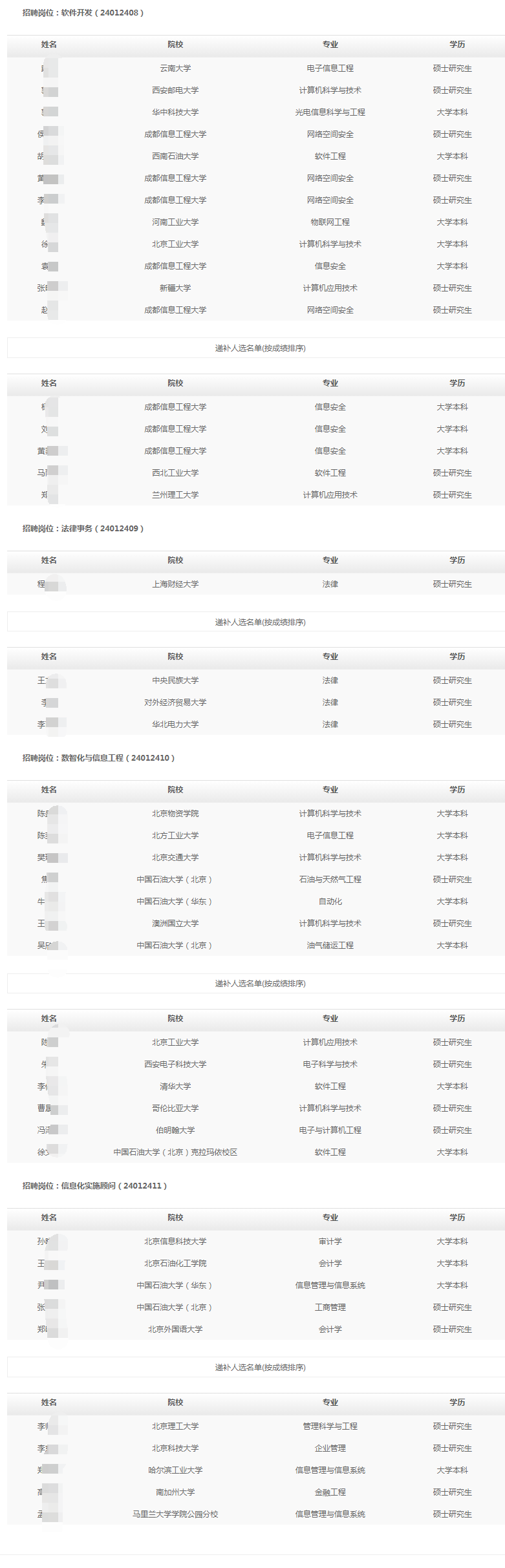Click the 马里兰大学学院公园分校 school entry
505x1568 pixels.
175,1514
